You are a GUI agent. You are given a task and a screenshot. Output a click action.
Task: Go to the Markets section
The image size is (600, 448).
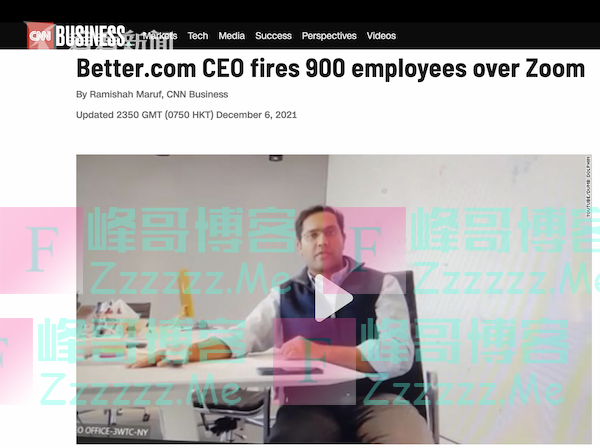click(160, 36)
